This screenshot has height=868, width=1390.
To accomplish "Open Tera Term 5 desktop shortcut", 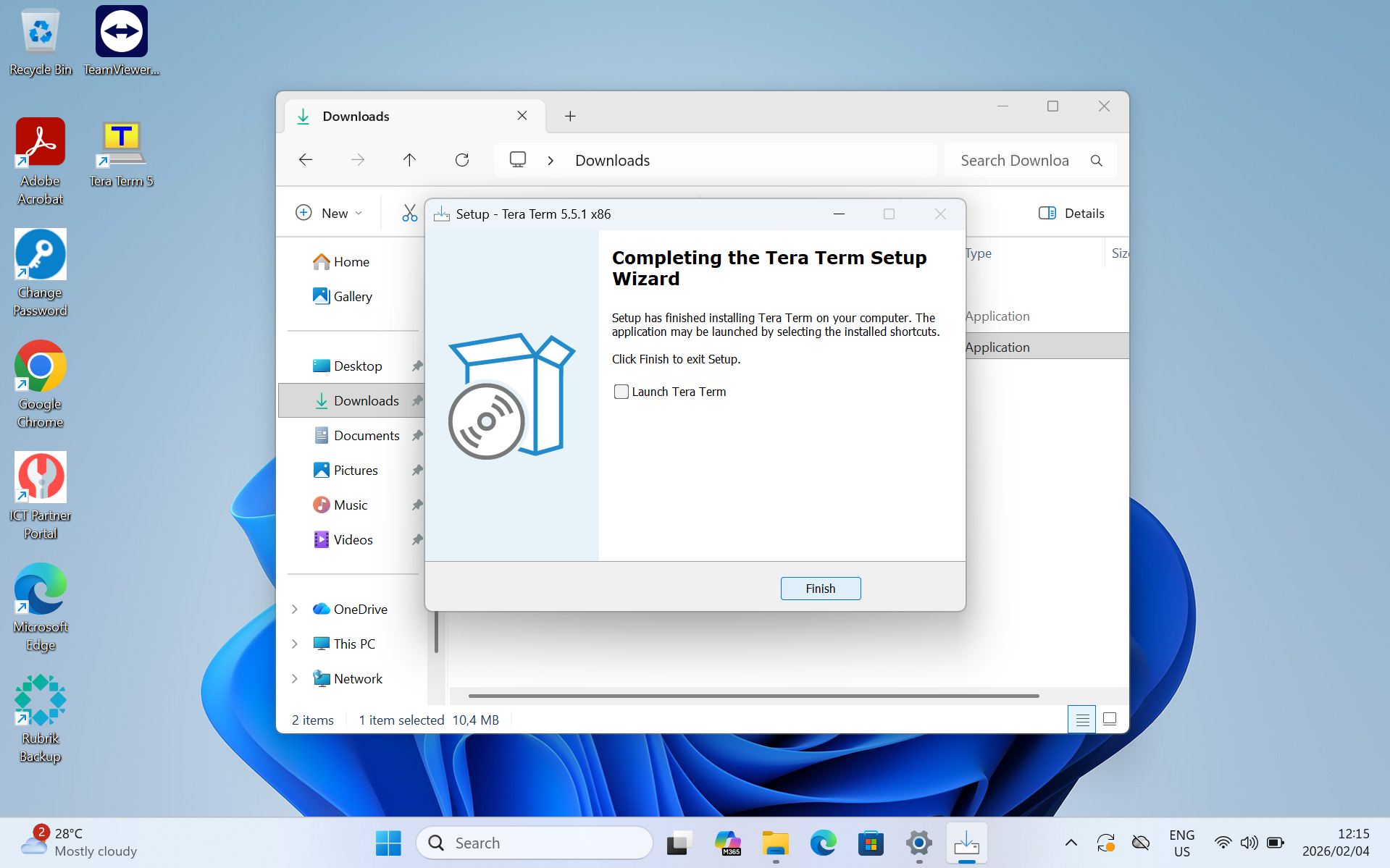I will (121, 153).
